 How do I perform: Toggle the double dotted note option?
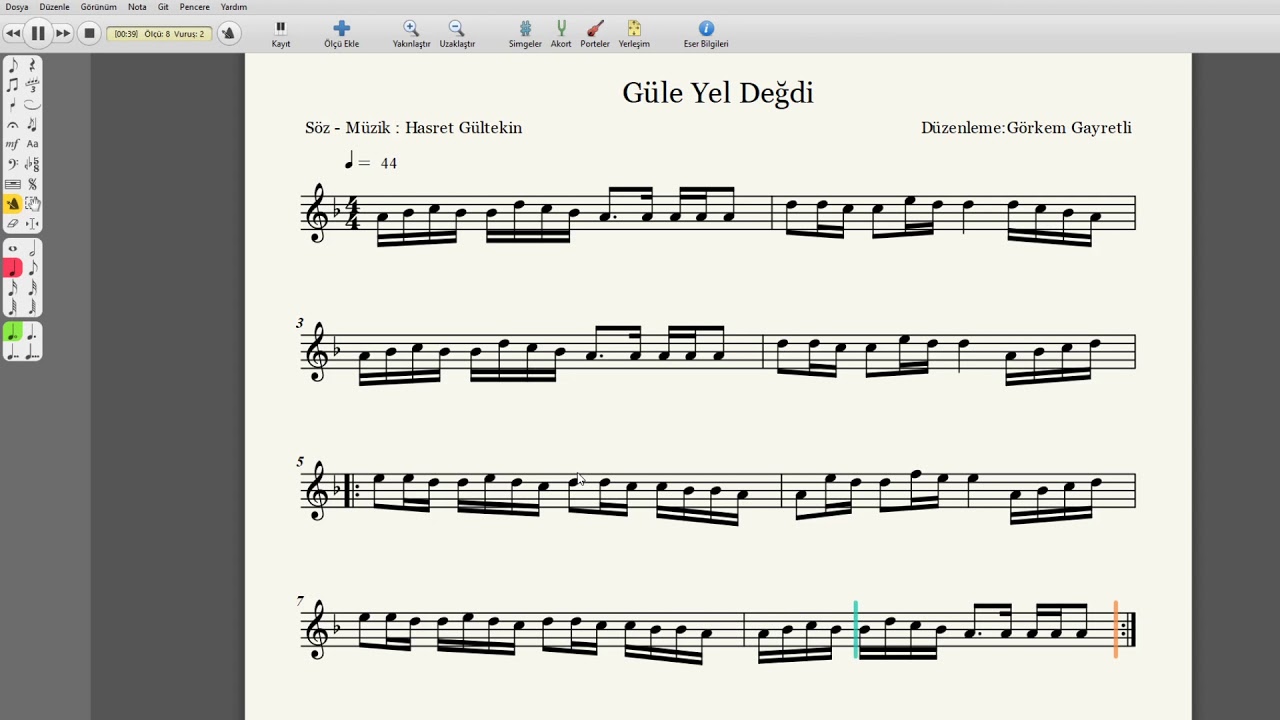(13, 352)
